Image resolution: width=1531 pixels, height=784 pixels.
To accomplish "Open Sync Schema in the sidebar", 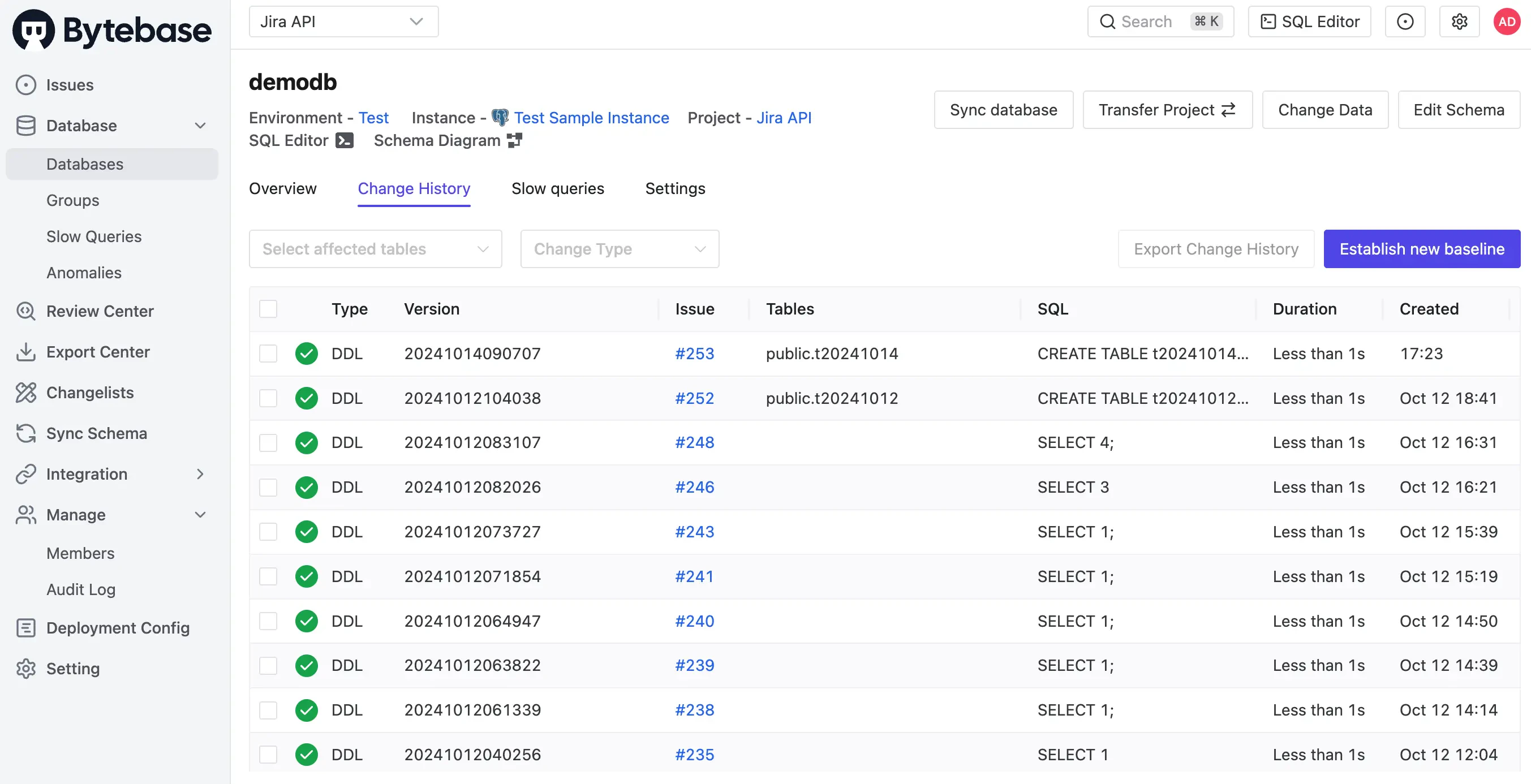I will tap(96, 433).
